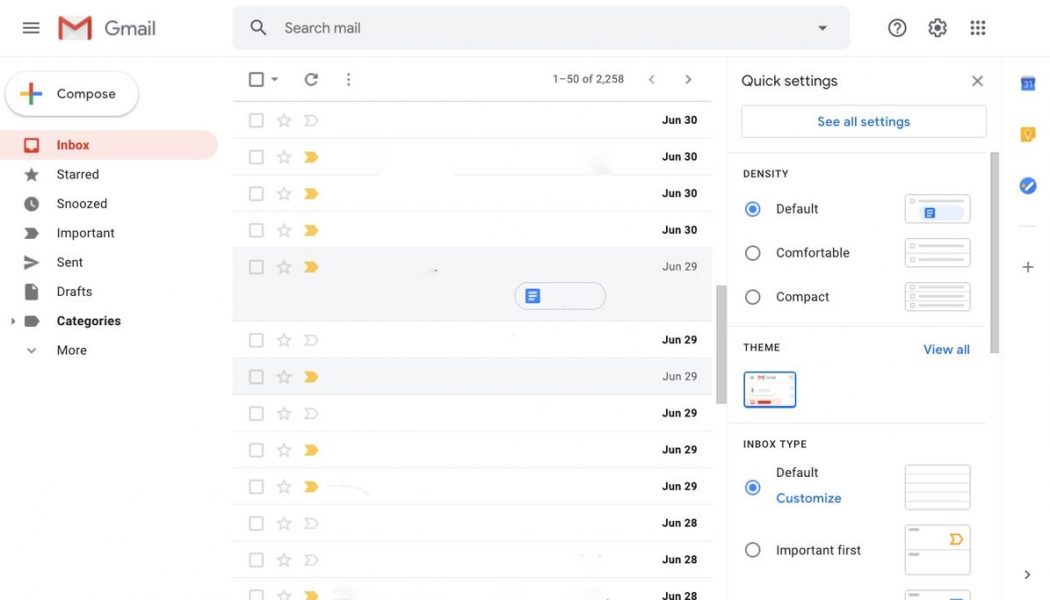The width and height of the screenshot is (1050, 600).
Task: Click the See all settings button
Action: 863,120
